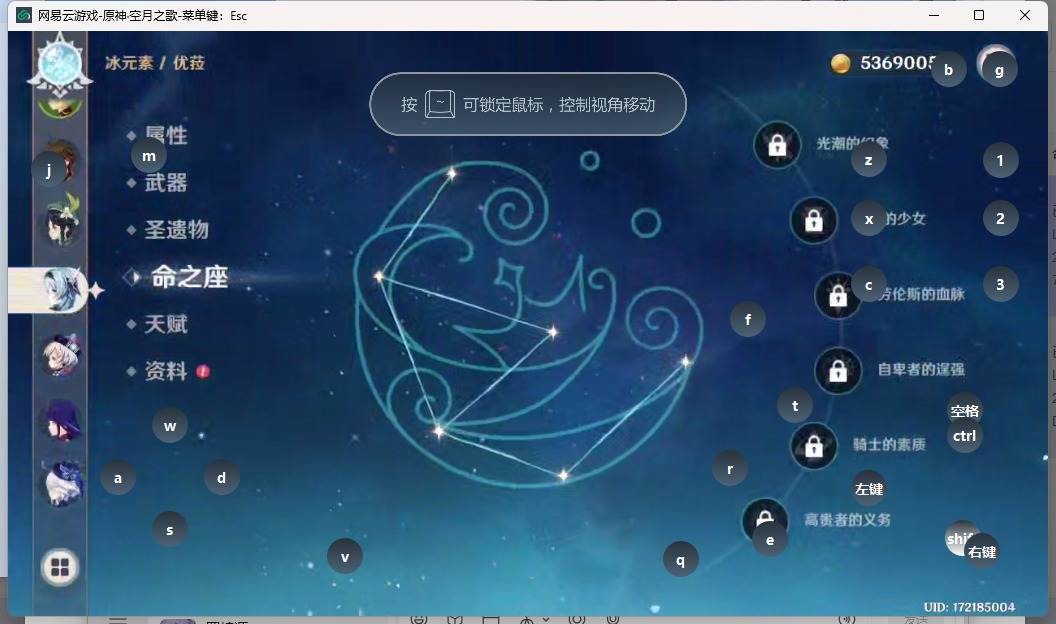Tap the virtual 'b' key button
1056x624 pixels.
948,69
